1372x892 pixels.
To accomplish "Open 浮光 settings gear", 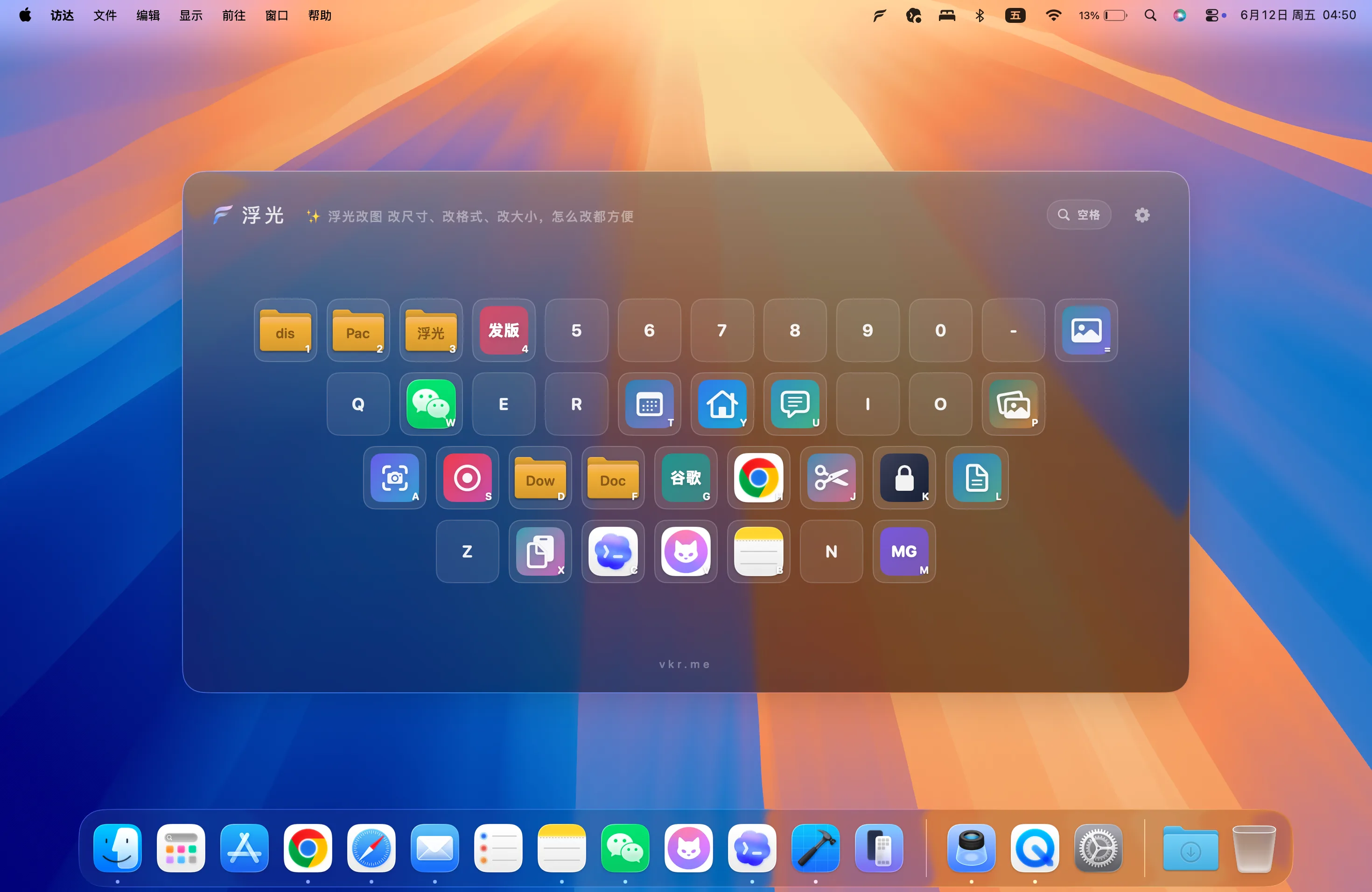I will 1142,215.
